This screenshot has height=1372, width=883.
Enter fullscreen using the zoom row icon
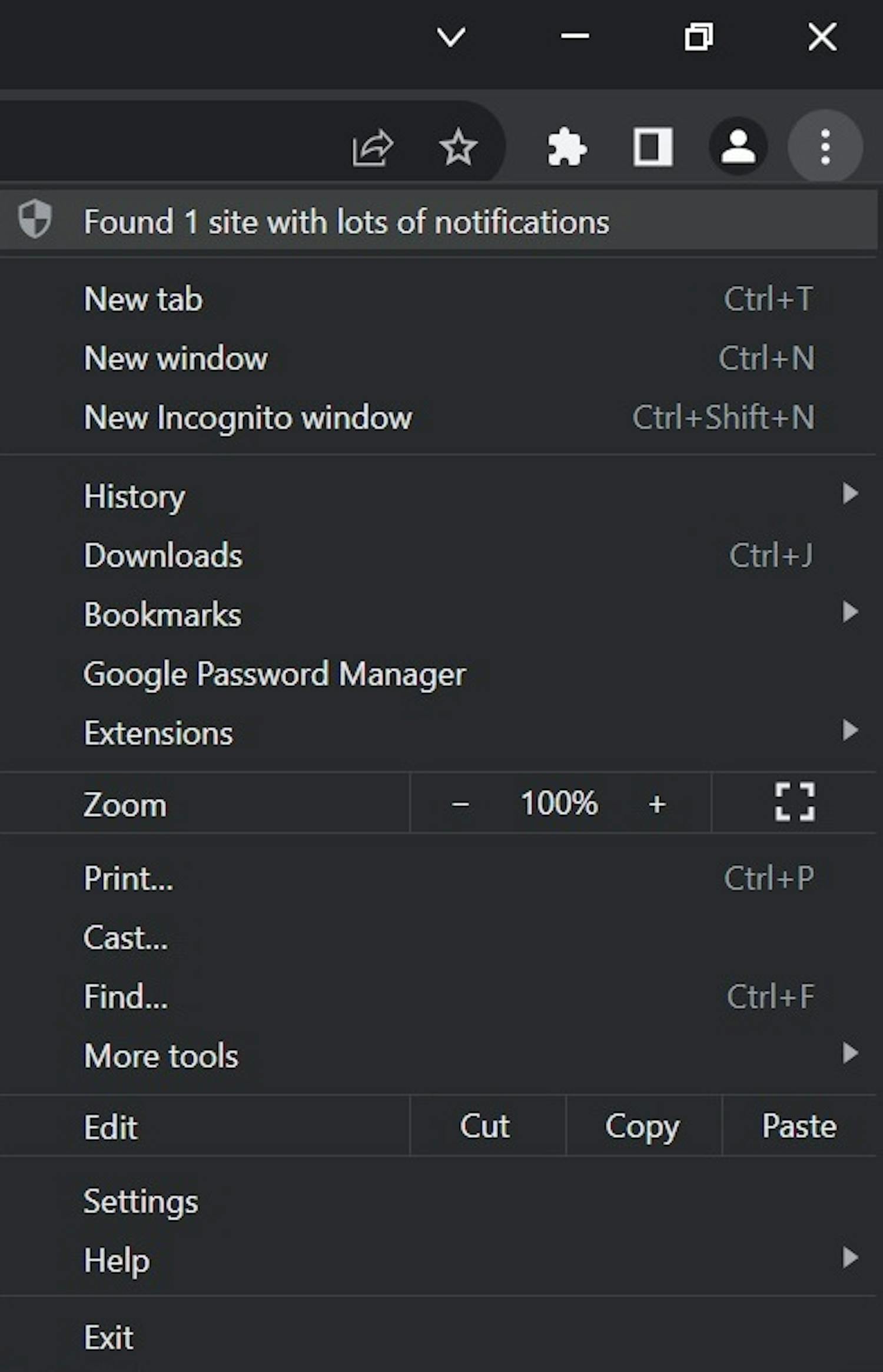(x=794, y=803)
